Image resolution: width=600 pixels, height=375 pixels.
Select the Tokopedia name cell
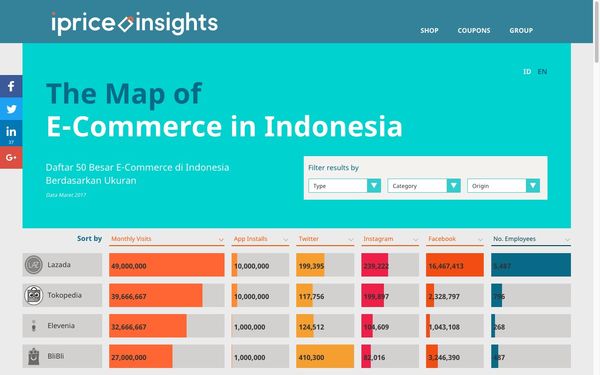coord(62,295)
